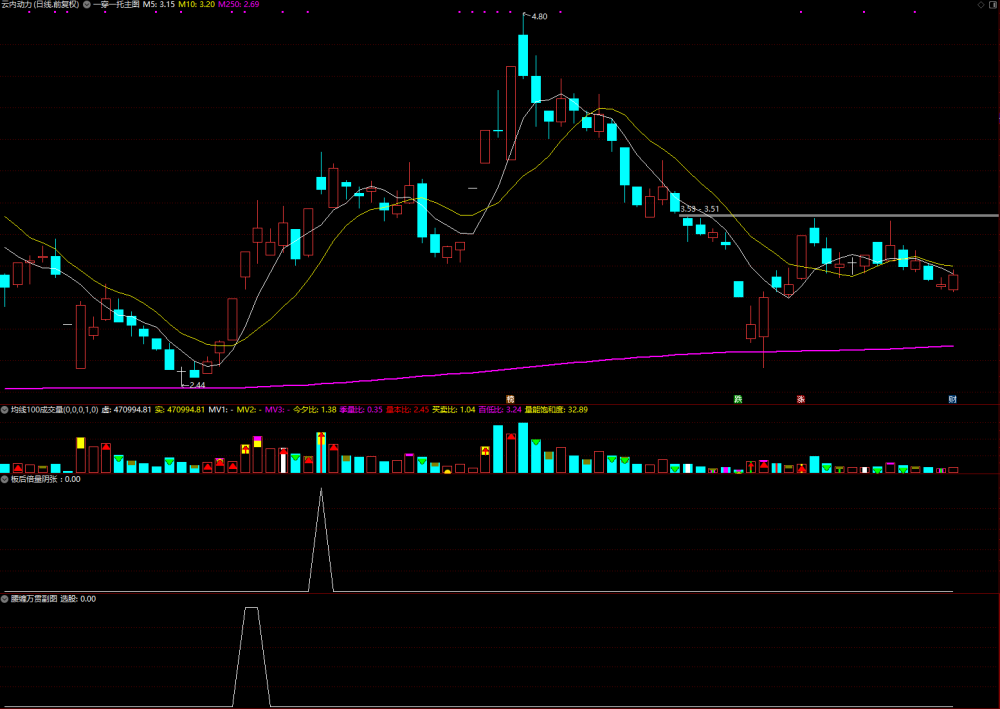Click the candle at the 2.44 low

[182, 372]
